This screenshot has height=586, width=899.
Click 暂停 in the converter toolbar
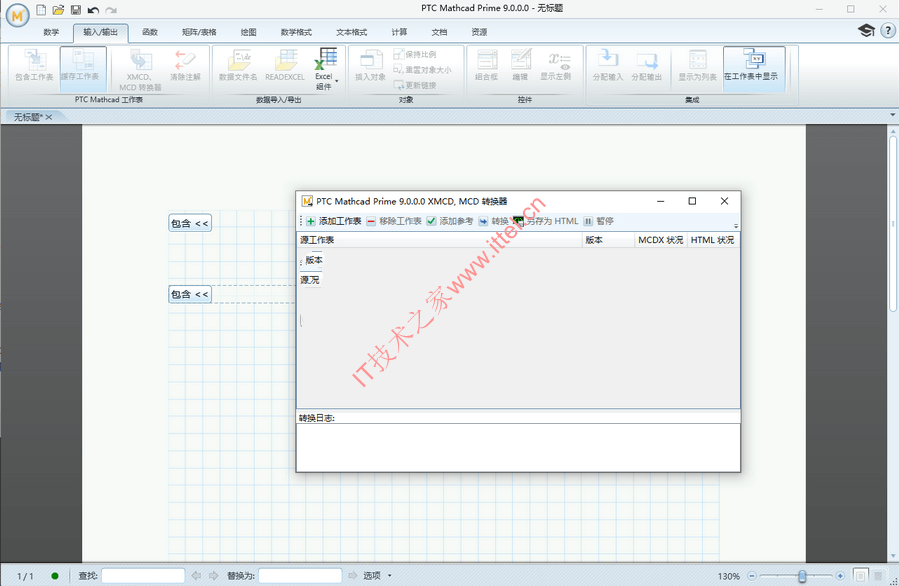pos(599,221)
